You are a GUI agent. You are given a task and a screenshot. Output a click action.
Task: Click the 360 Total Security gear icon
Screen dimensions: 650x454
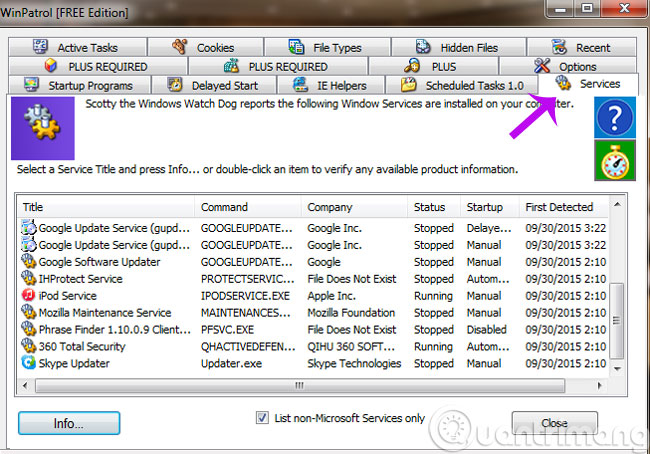coord(28,346)
